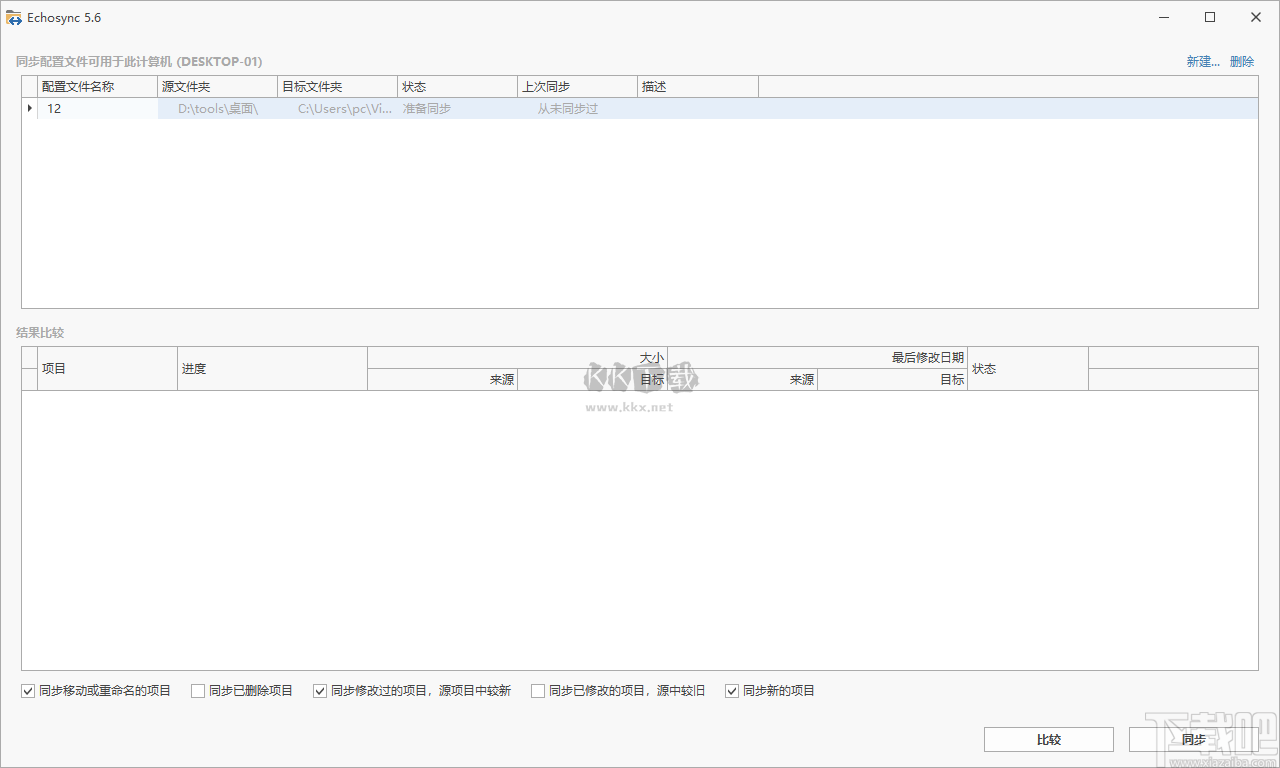Image resolution: width=1280 pixels, height=768 pixels.
Task: Toggle 同步修改过的项目，源项目中较新
Action: click(x=319, y=690)
